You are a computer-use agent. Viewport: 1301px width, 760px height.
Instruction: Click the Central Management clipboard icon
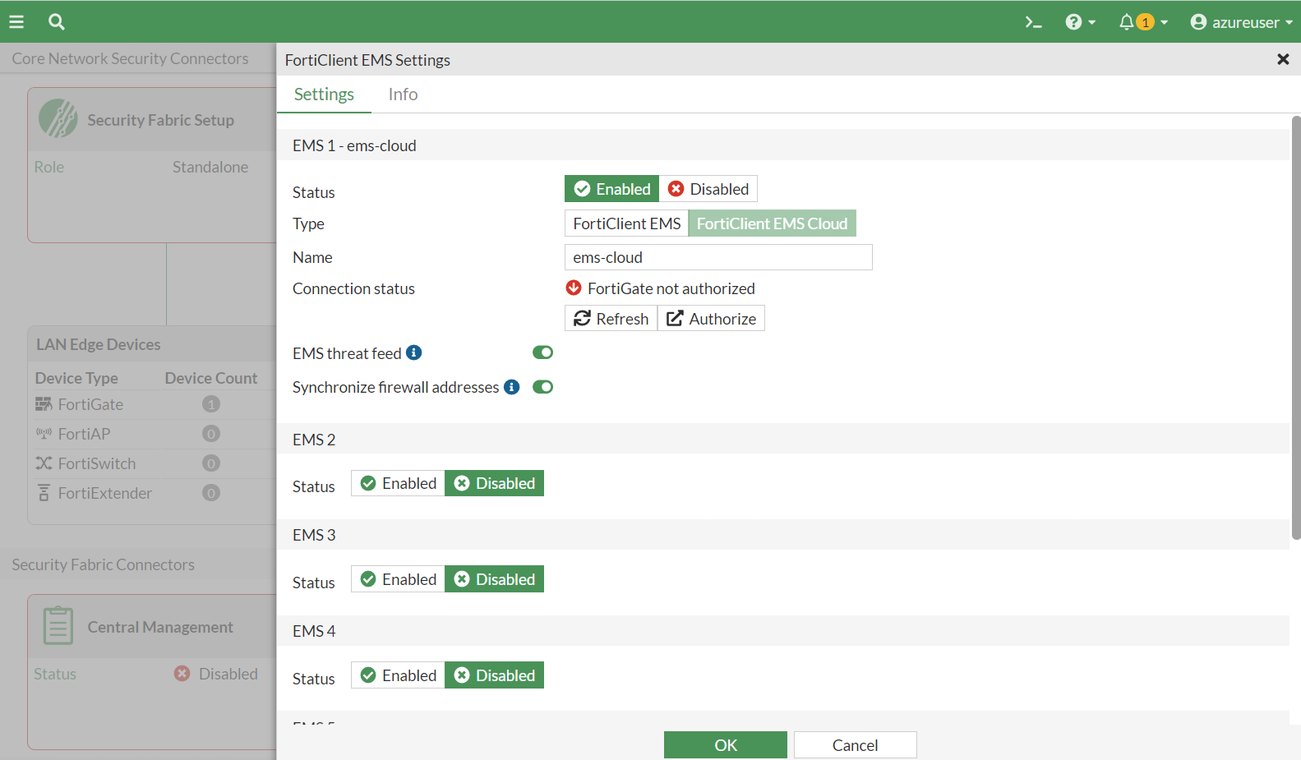(x=58, y=626)
